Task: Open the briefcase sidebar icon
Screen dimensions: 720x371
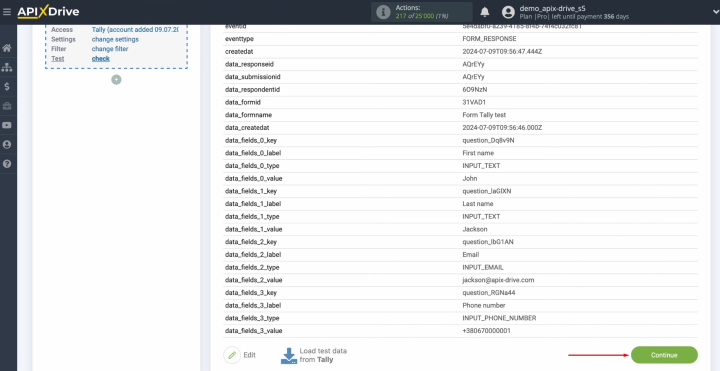Action: [x=7, y=106]
